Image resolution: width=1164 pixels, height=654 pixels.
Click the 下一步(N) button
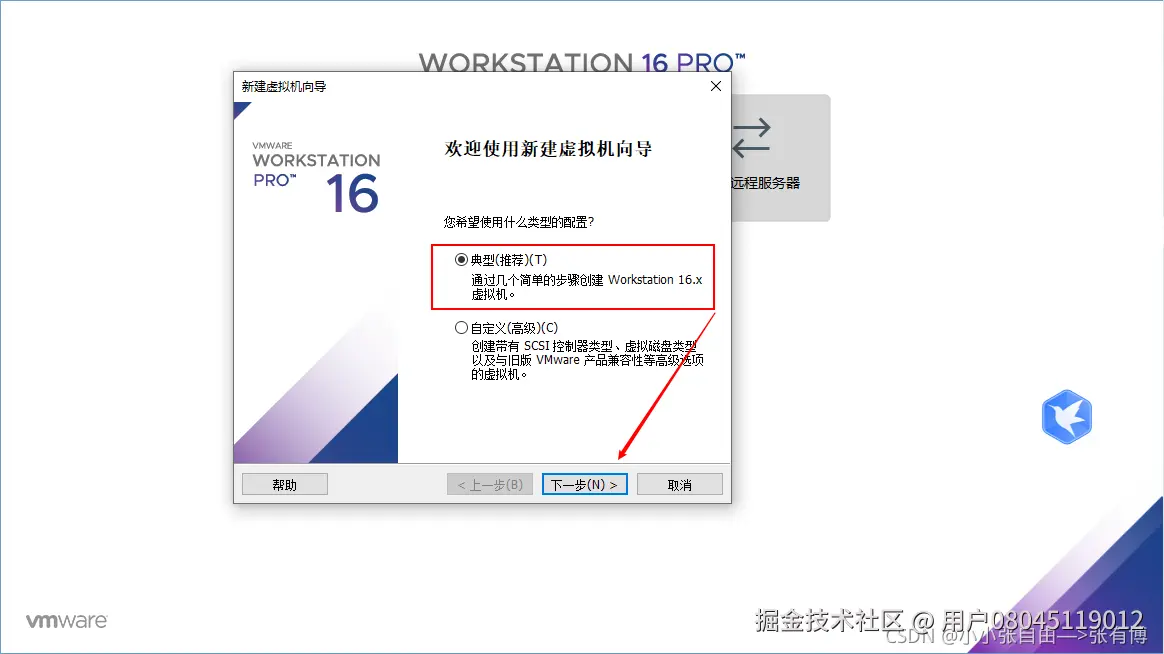pos(584,484)
